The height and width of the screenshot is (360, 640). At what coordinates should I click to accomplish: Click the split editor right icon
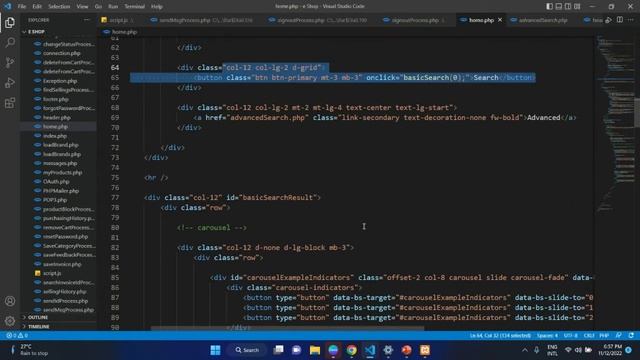[620, 20]
